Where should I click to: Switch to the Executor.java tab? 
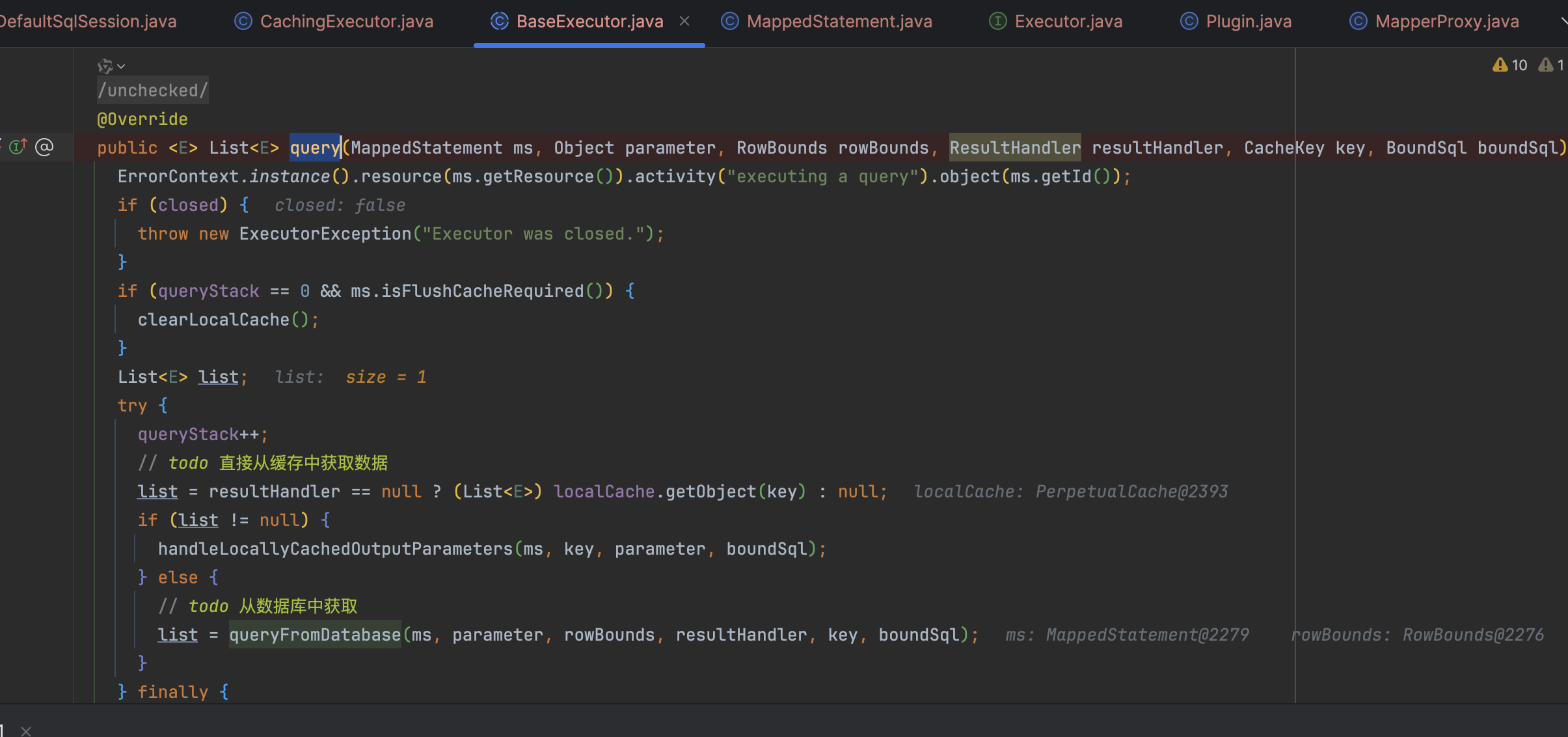[1068, 21]
